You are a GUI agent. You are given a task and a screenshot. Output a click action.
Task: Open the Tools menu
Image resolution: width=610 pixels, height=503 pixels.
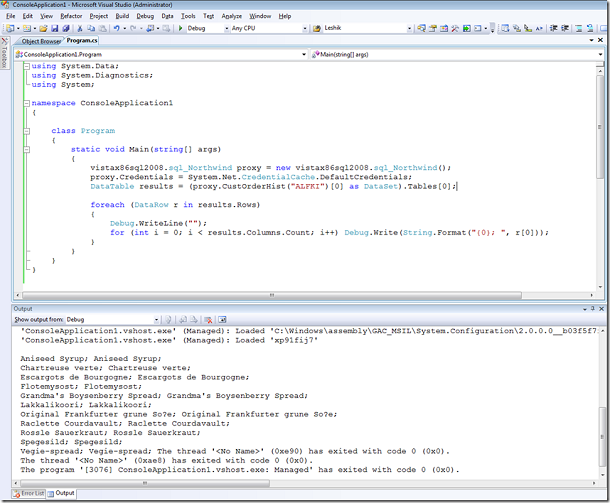click(188, 16)
